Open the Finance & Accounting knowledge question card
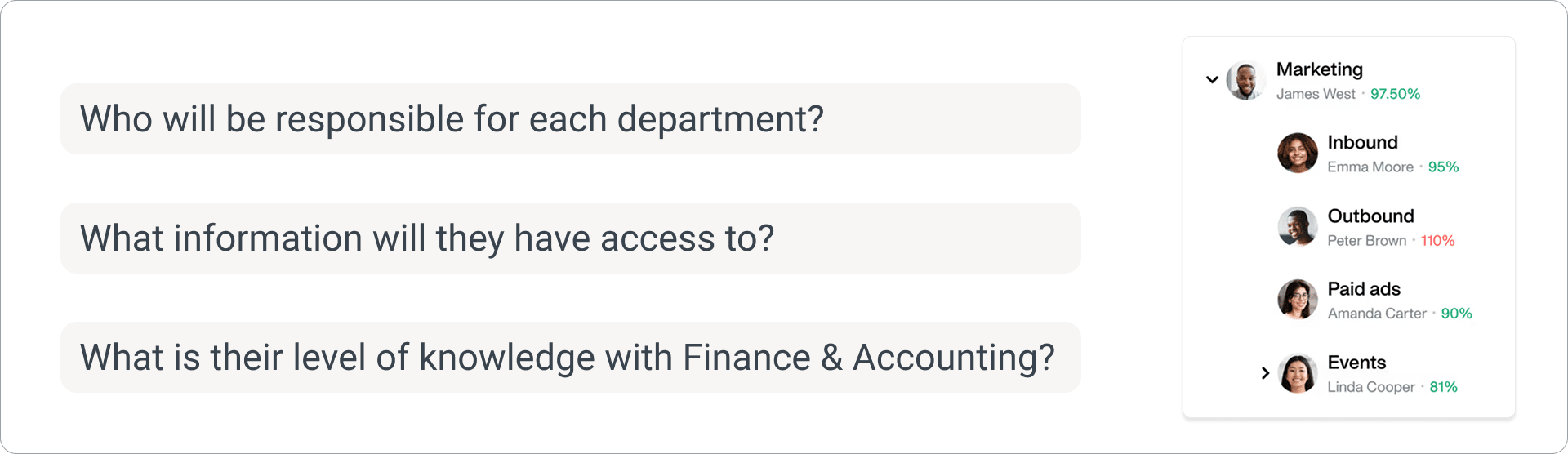This screenshot has height=454, width=1568. coord(570,358)
